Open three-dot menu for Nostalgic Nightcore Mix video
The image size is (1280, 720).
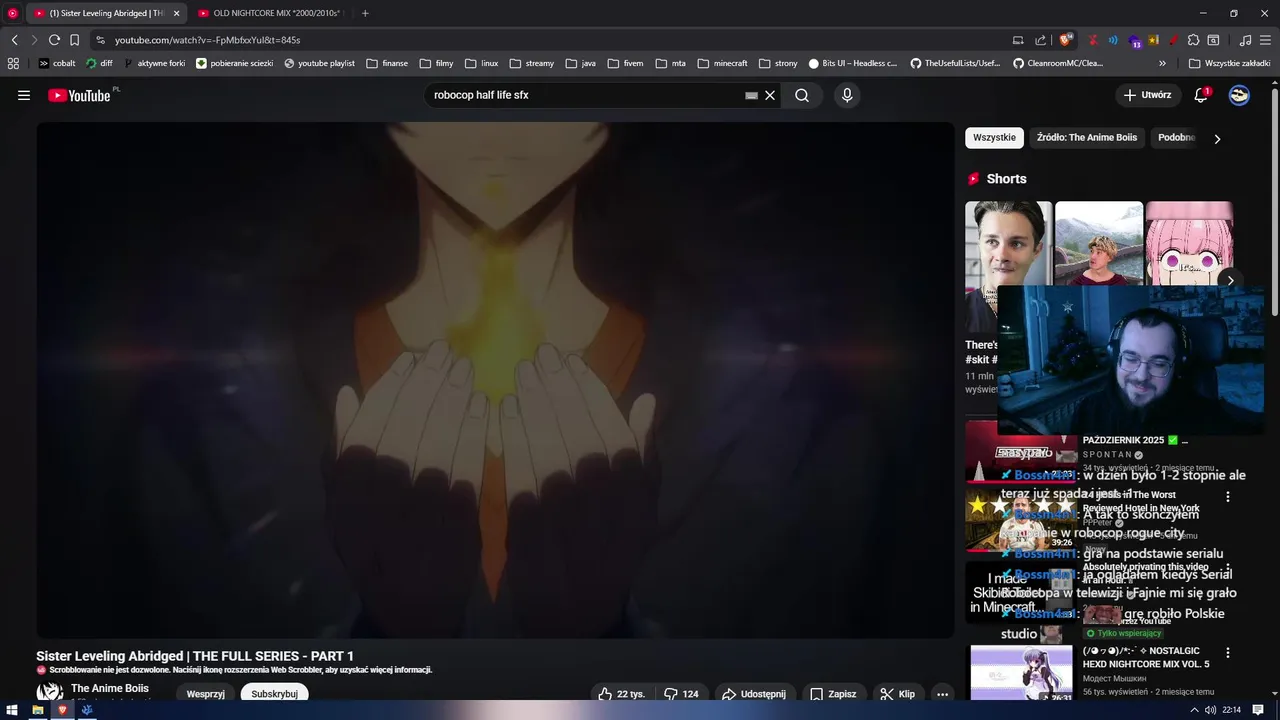(1228, 653)
